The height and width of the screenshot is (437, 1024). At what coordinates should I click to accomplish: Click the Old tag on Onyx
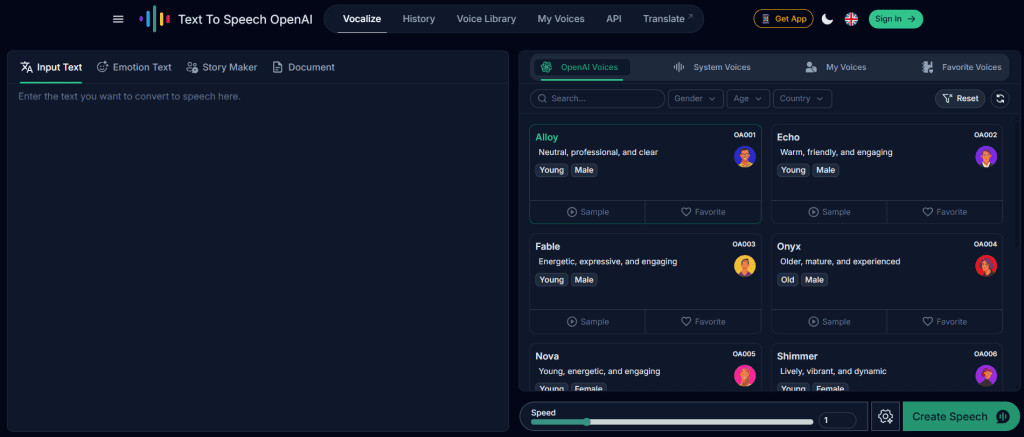point(788,280)
